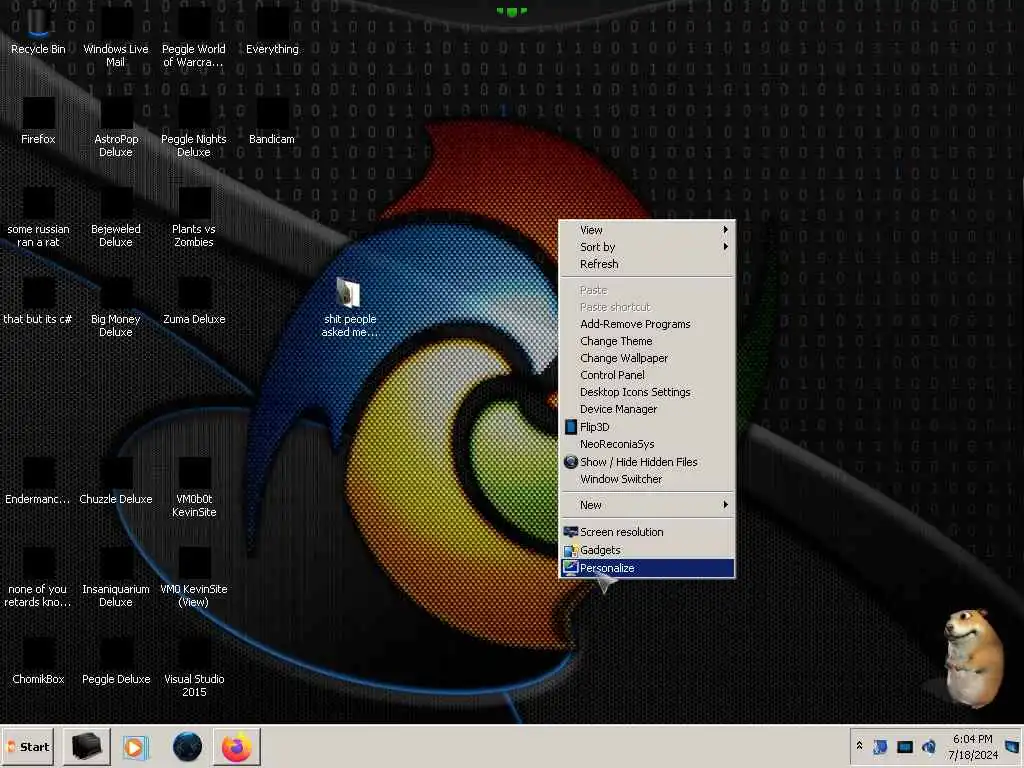1024x768 pixels.
Task: Choose Change Theme menu entry
Action: 647,341
